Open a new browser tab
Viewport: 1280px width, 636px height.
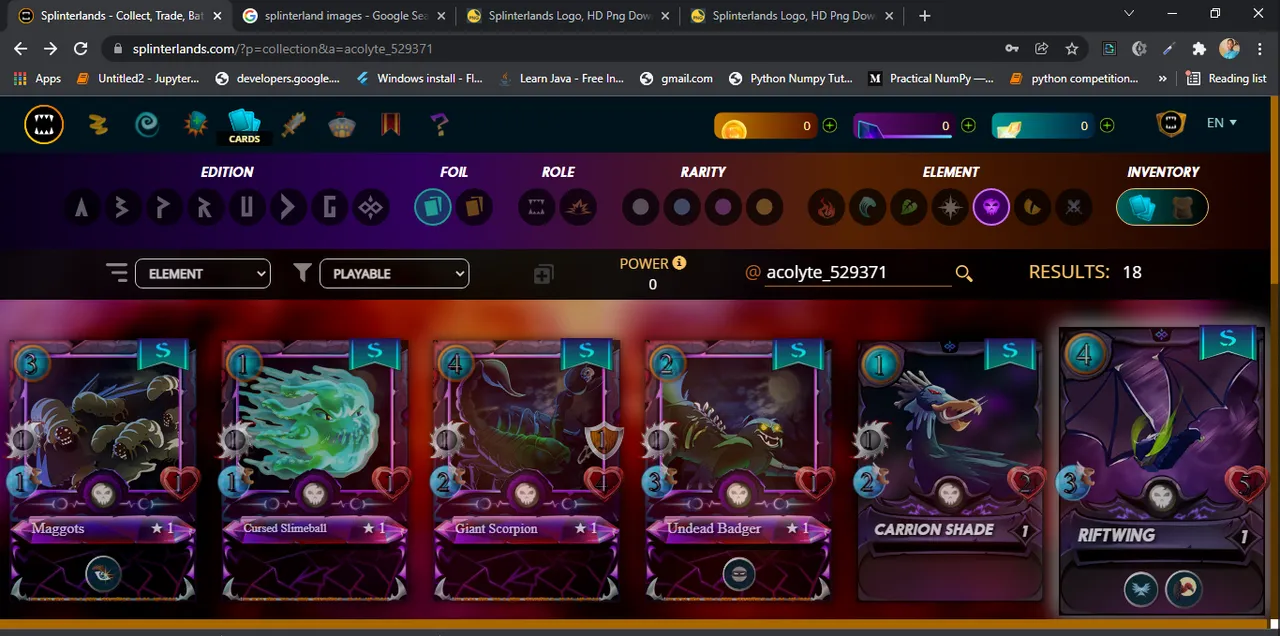(925, 16)
